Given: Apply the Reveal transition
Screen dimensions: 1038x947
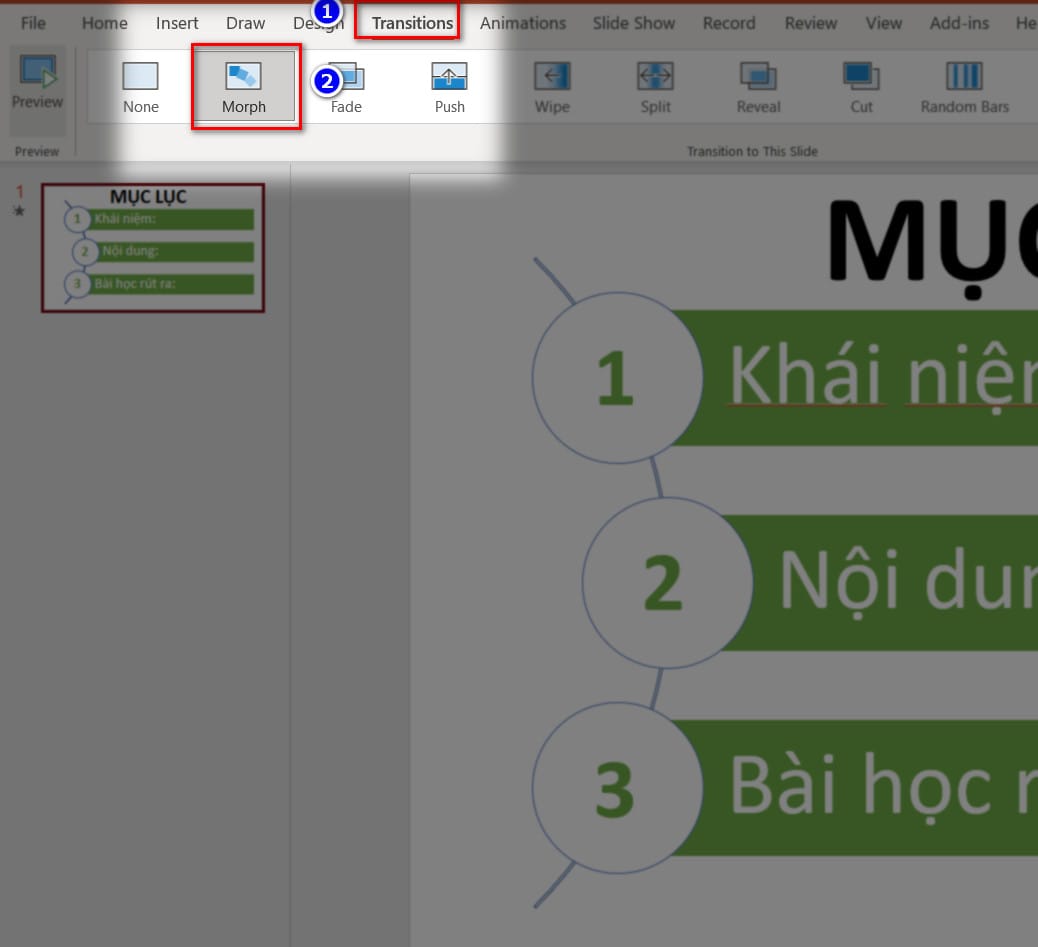Looking at the screenshot, I should pyautogui.click(x=759, y=87).
